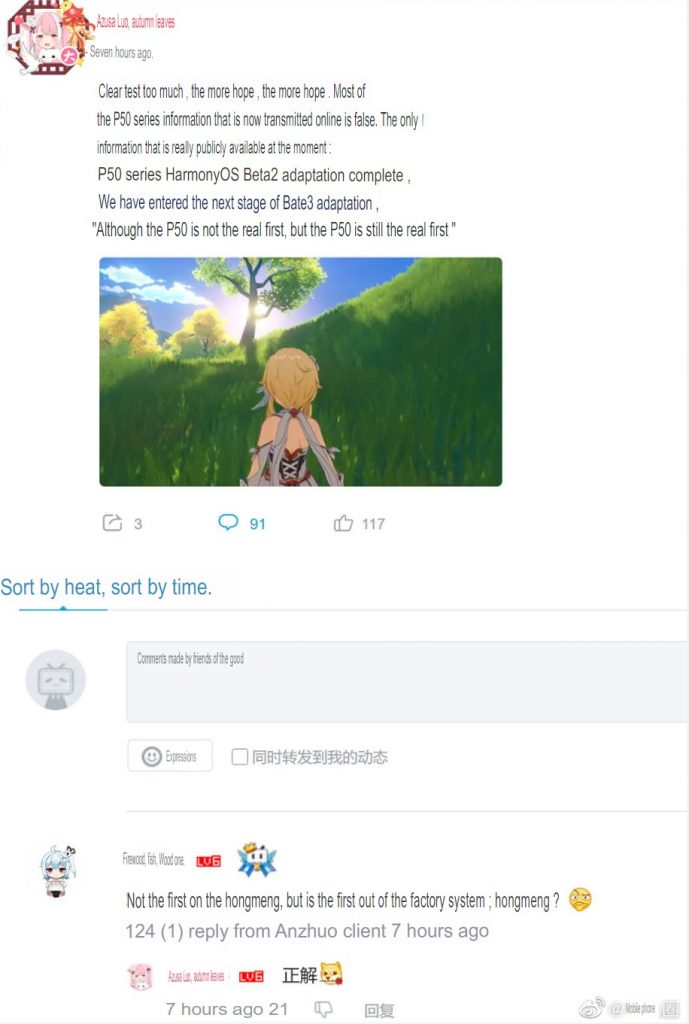
Task: Focus the comment text input box
Action: click(407, 682)
